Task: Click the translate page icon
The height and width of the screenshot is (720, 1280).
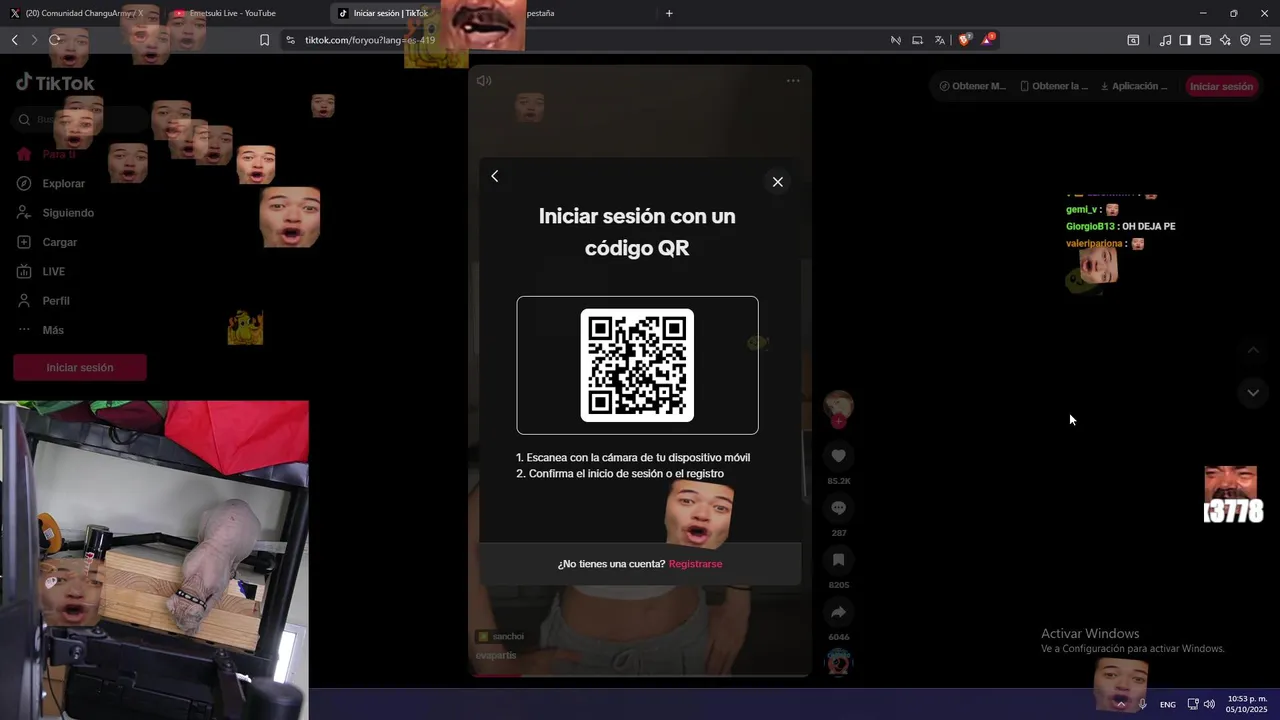Action: pos(940,40)
